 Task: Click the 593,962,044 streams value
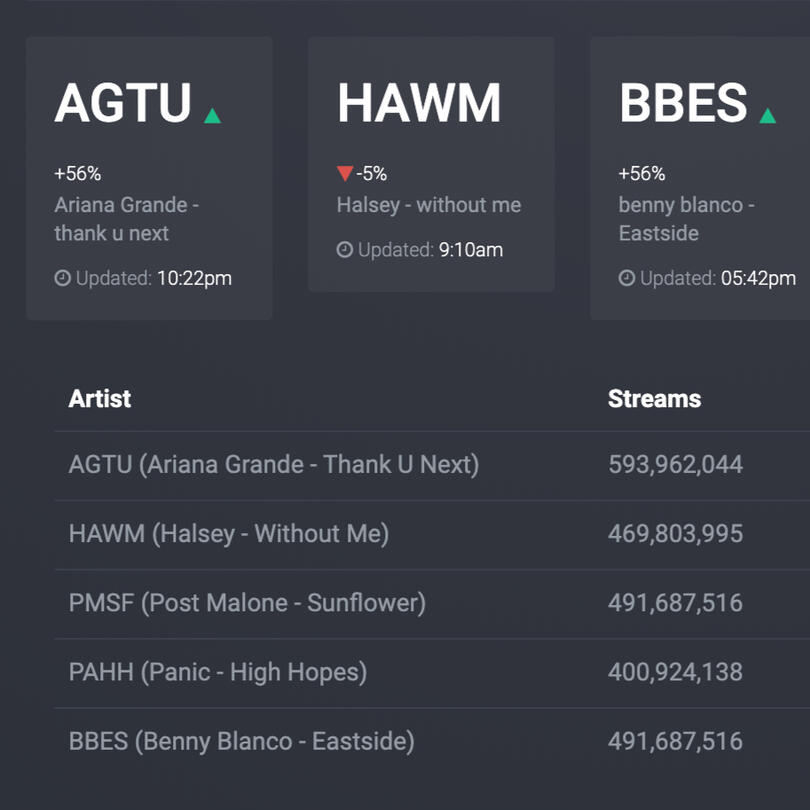675,465
